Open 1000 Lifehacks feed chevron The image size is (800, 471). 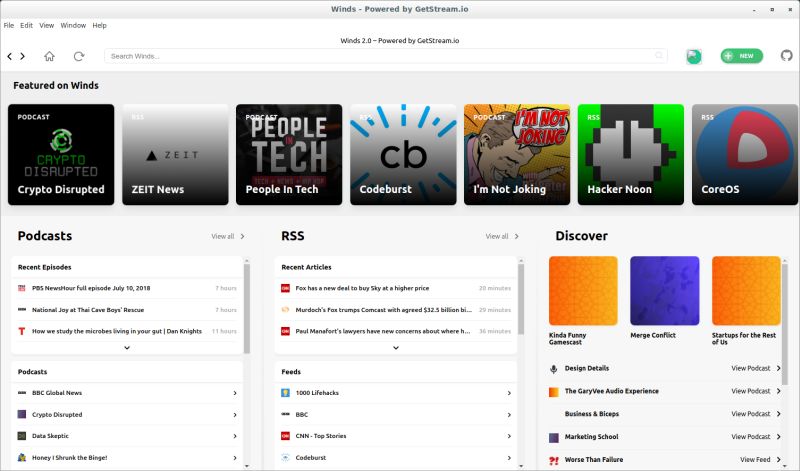pyautogui.click(x=509, y=393)
